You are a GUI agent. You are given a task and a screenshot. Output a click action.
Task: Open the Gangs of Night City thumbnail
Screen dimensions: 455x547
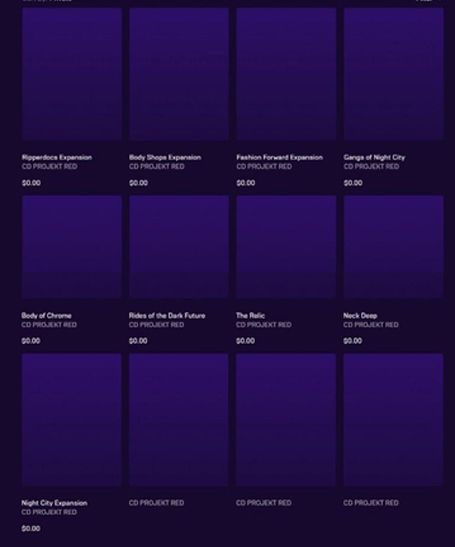[394, 74]
